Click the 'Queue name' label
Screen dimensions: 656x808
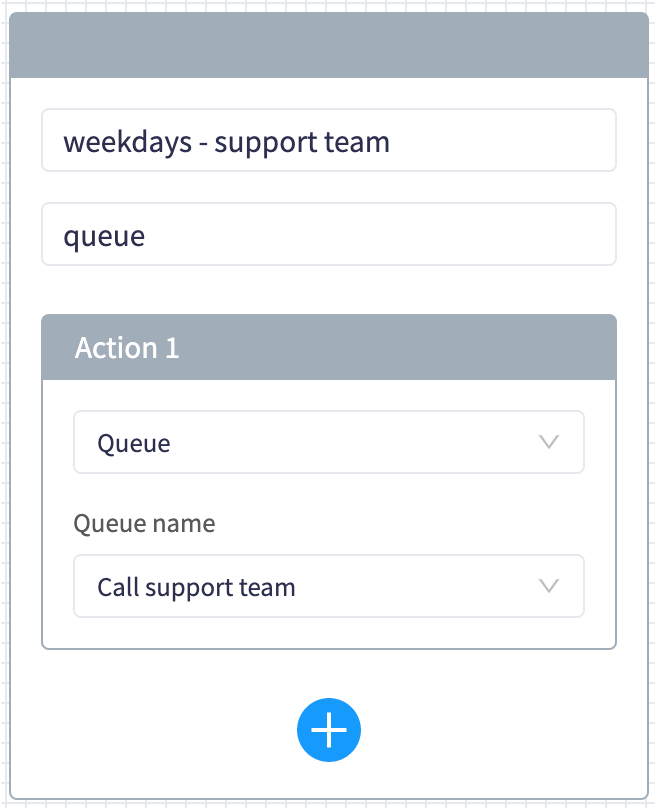[144, 524]
